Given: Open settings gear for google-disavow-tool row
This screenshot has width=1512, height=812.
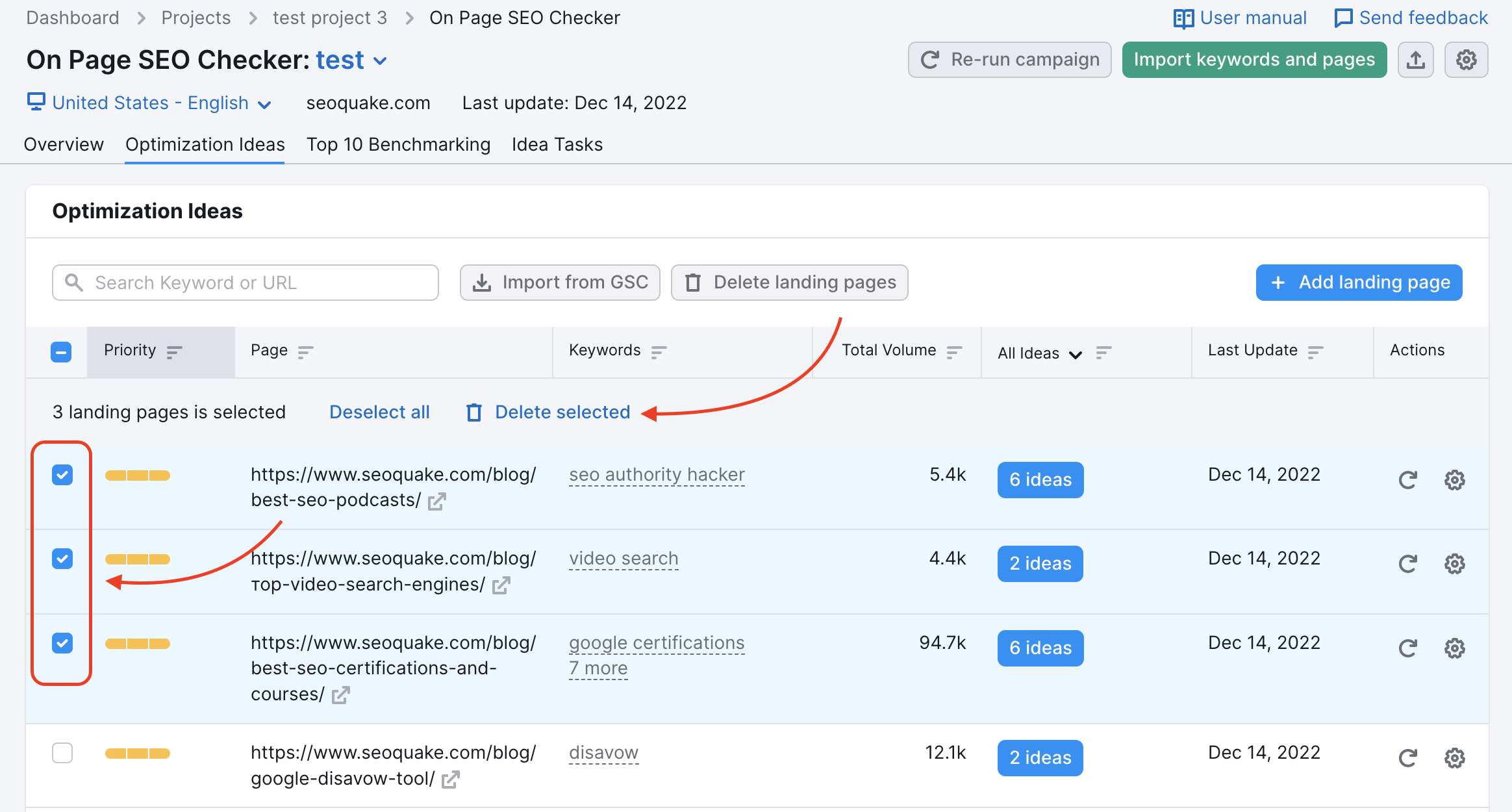Looking at the screenshot, I should coord(1454,758).
